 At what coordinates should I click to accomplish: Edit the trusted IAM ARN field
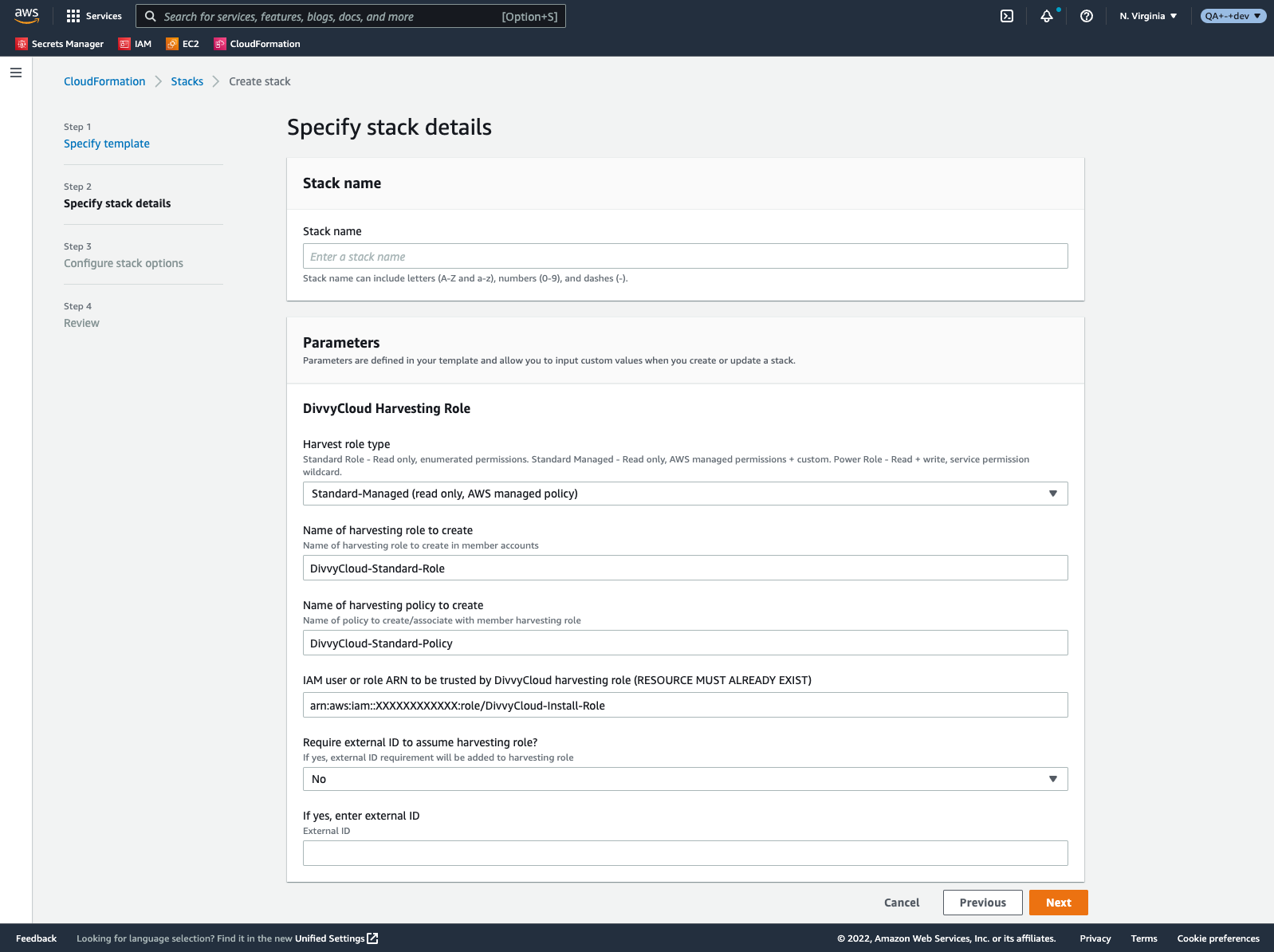click(x=686, y=705)
